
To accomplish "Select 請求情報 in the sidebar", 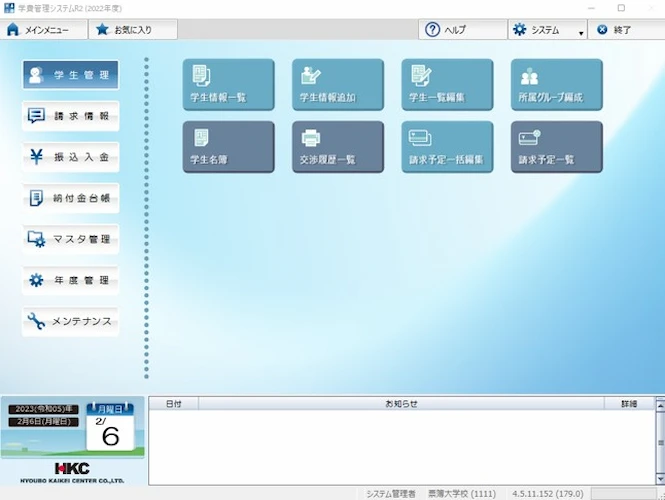I will (x=70, y=116).
